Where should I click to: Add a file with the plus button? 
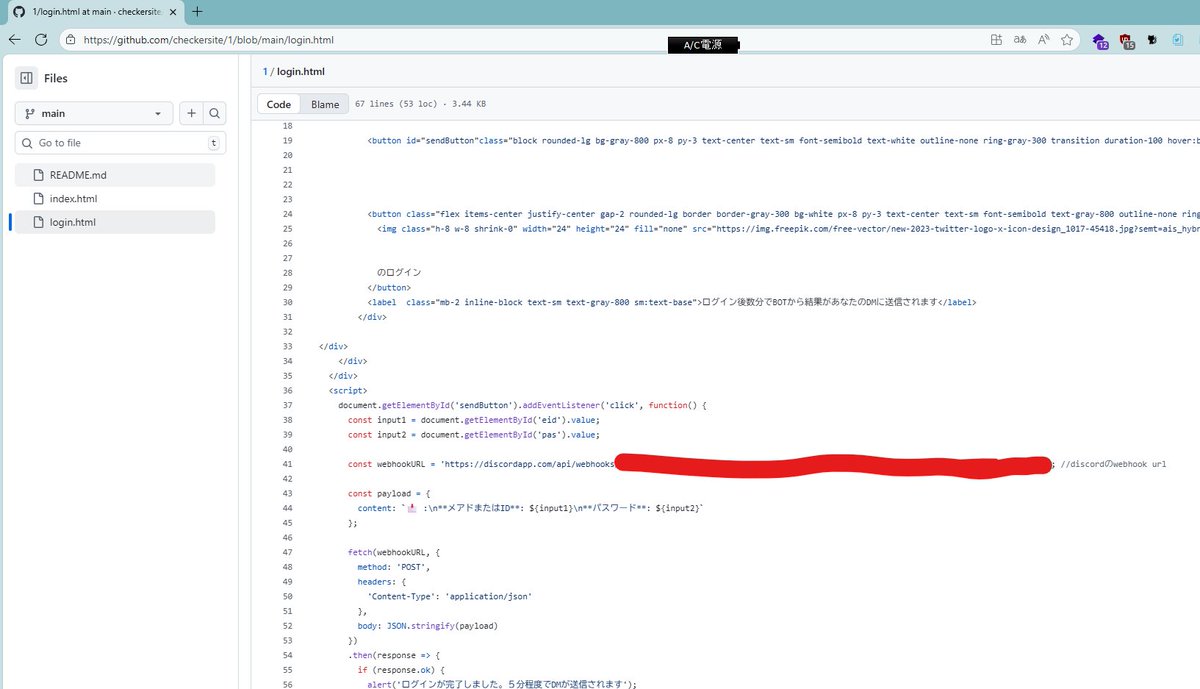[x=191, y=114]
